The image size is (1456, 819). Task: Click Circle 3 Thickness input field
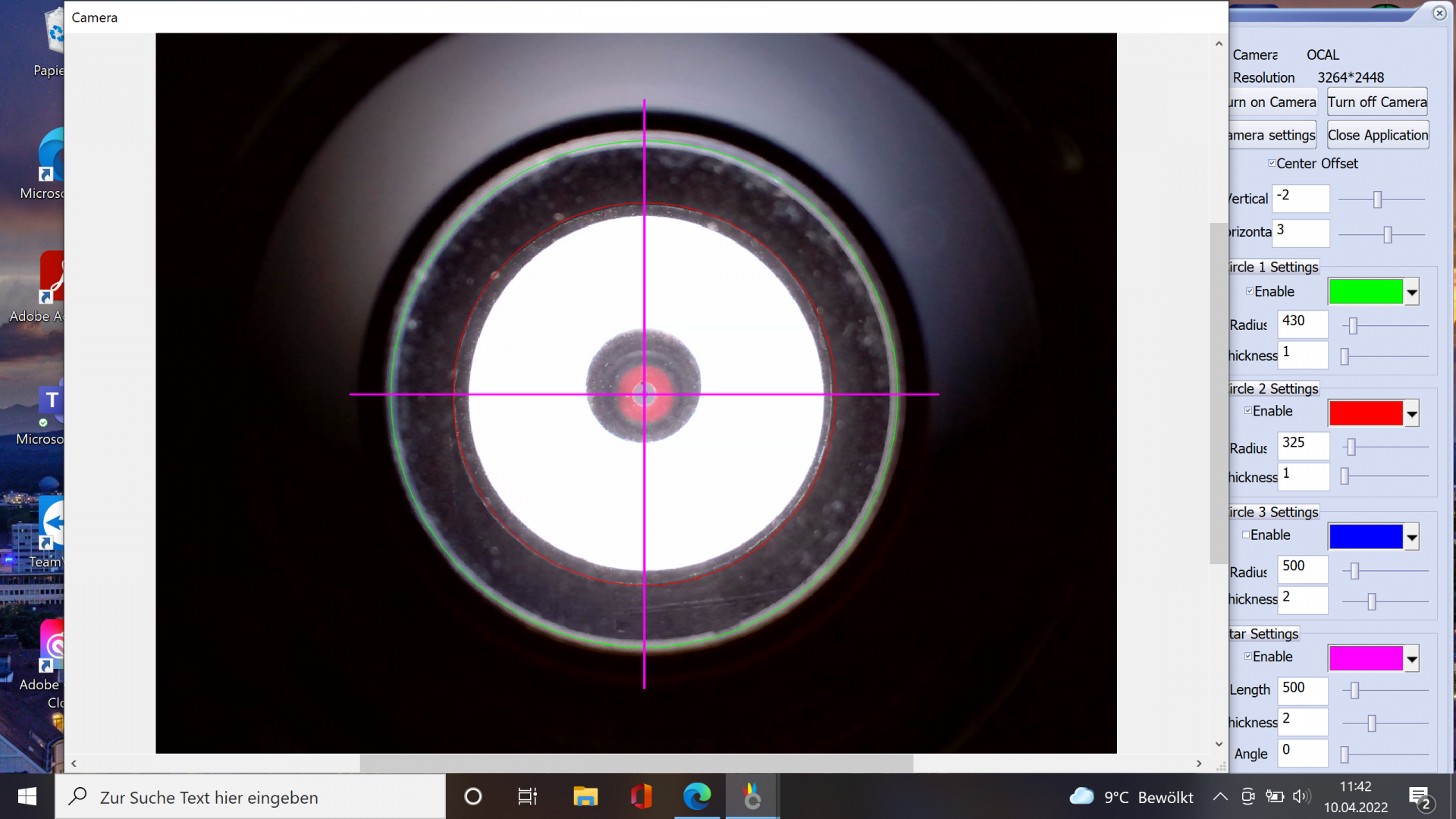pyautogui.click(x=1303, y=600)
